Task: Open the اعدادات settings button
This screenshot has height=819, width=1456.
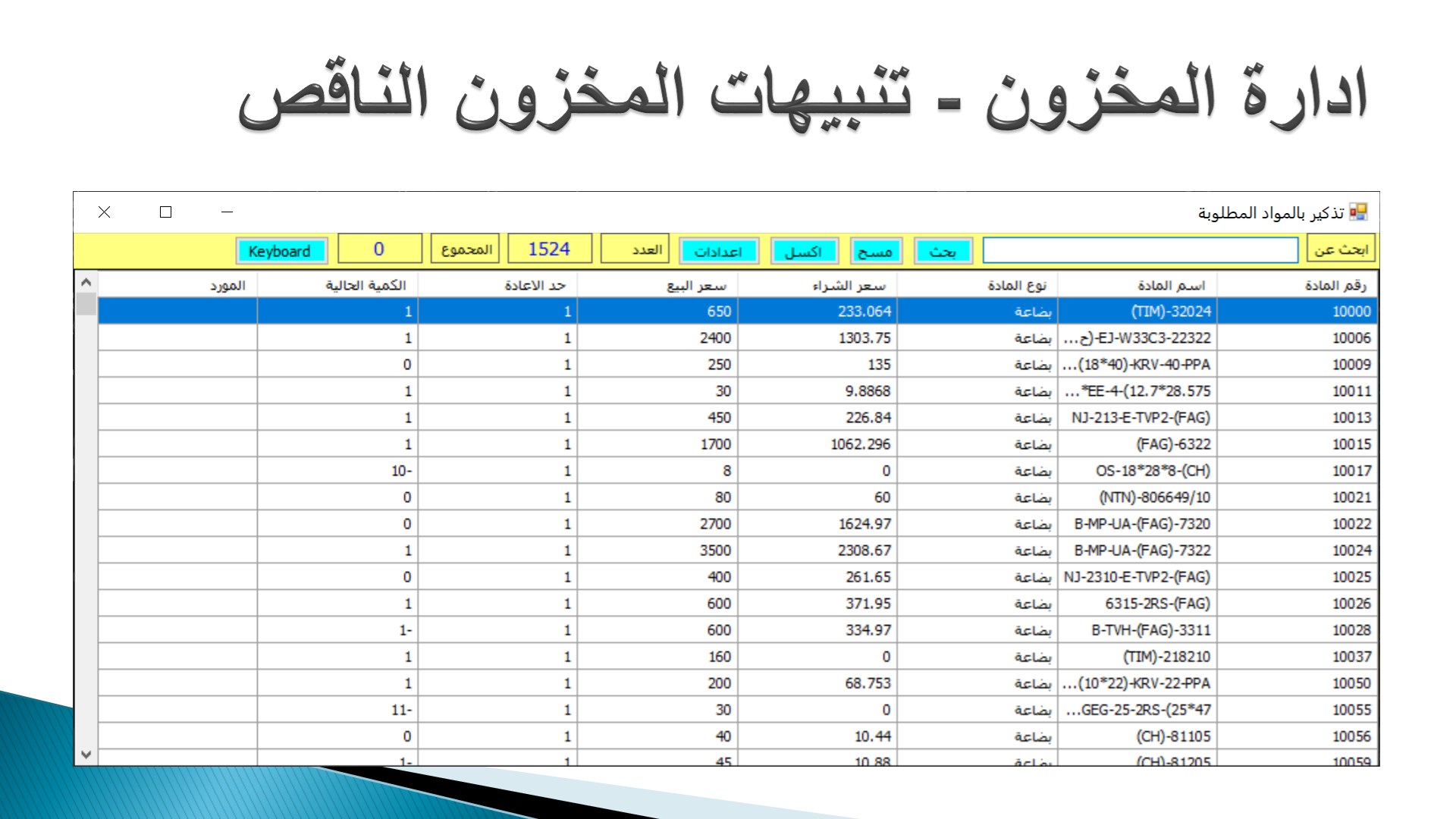Action: pyautogui.click(x=718, y=251)
